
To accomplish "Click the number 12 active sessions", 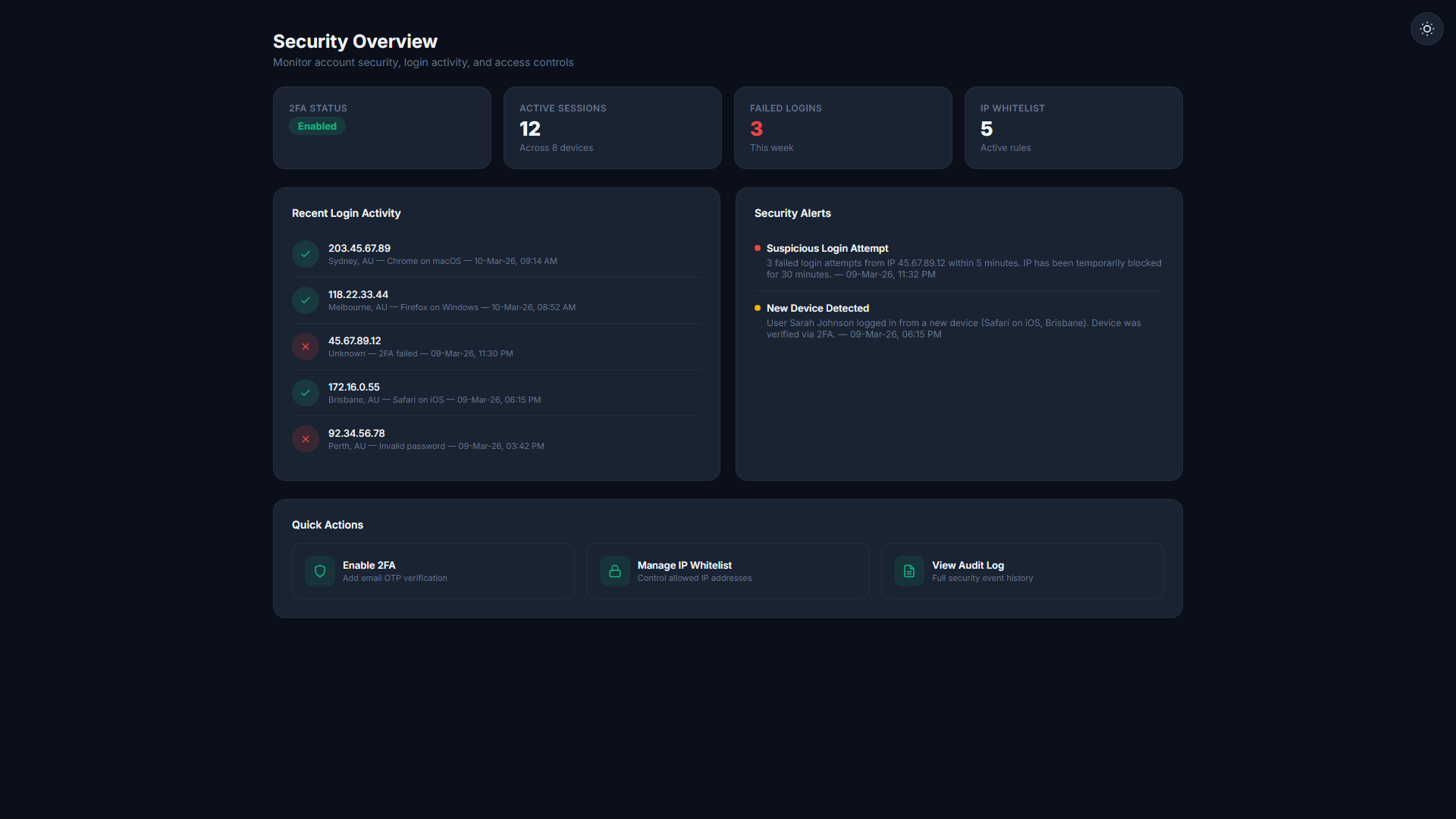I will pos(530,129).
